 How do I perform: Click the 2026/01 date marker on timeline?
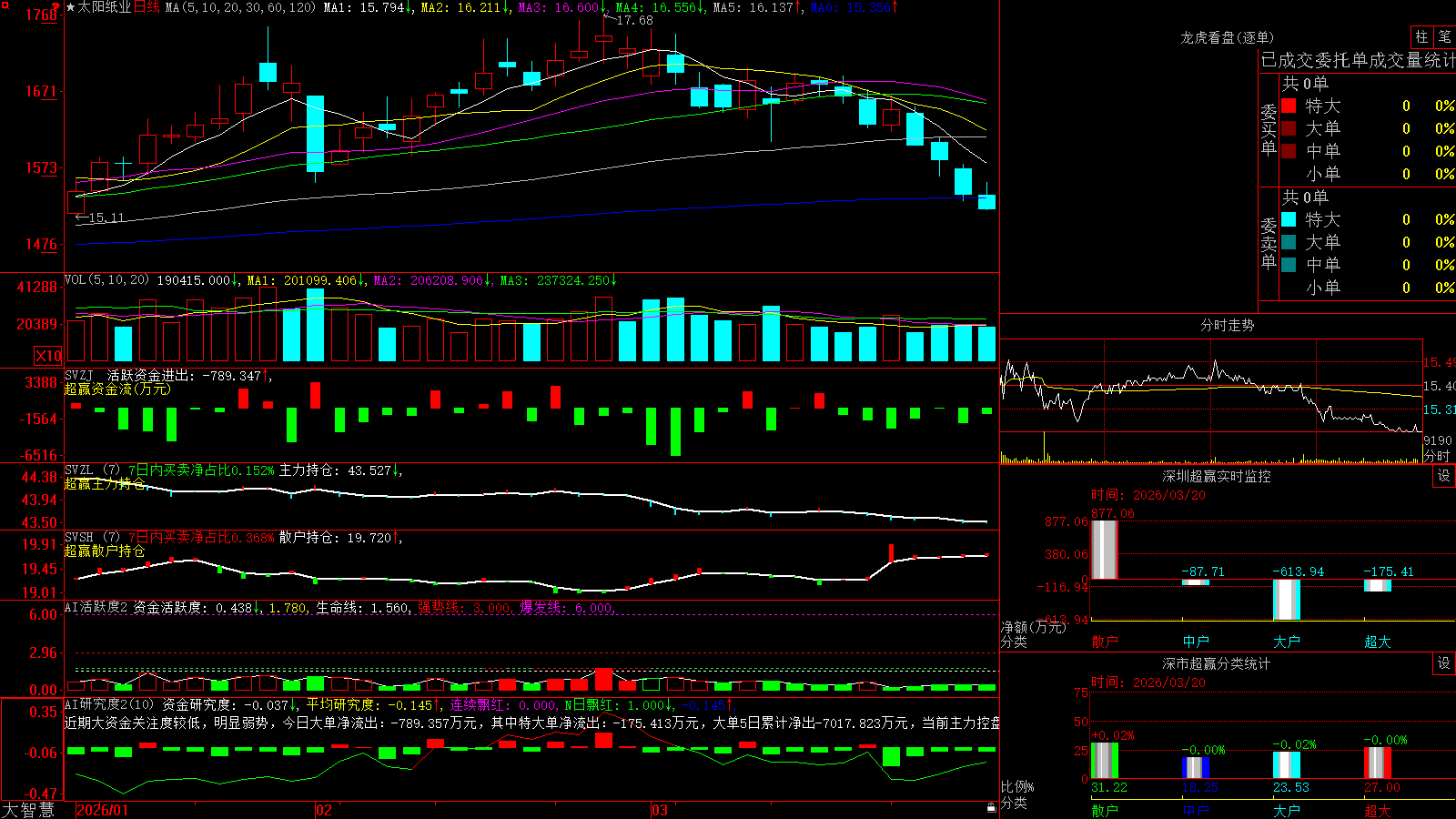[103, 810]
